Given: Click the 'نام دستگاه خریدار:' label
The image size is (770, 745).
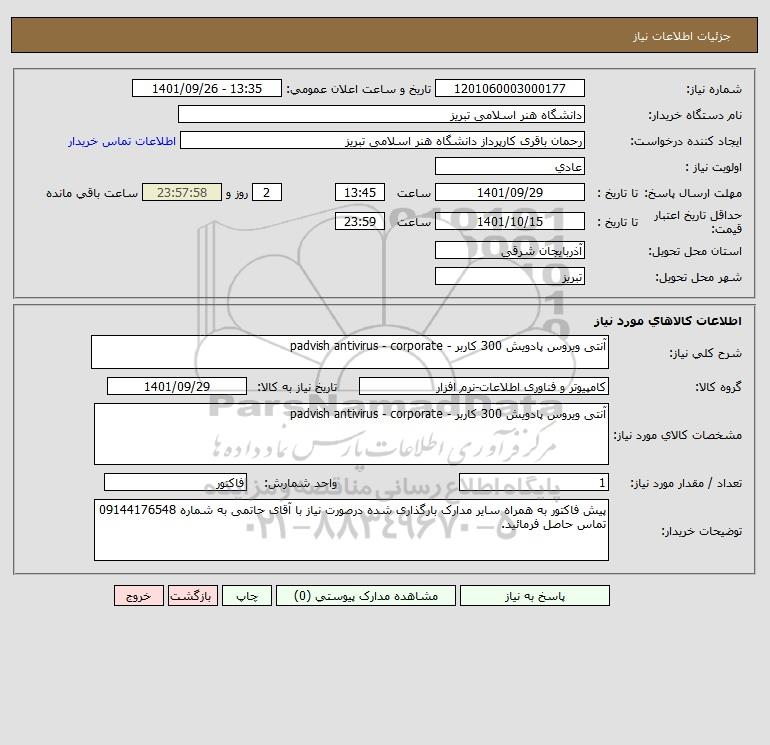Looking at the screenshot, I should [695, 115].
